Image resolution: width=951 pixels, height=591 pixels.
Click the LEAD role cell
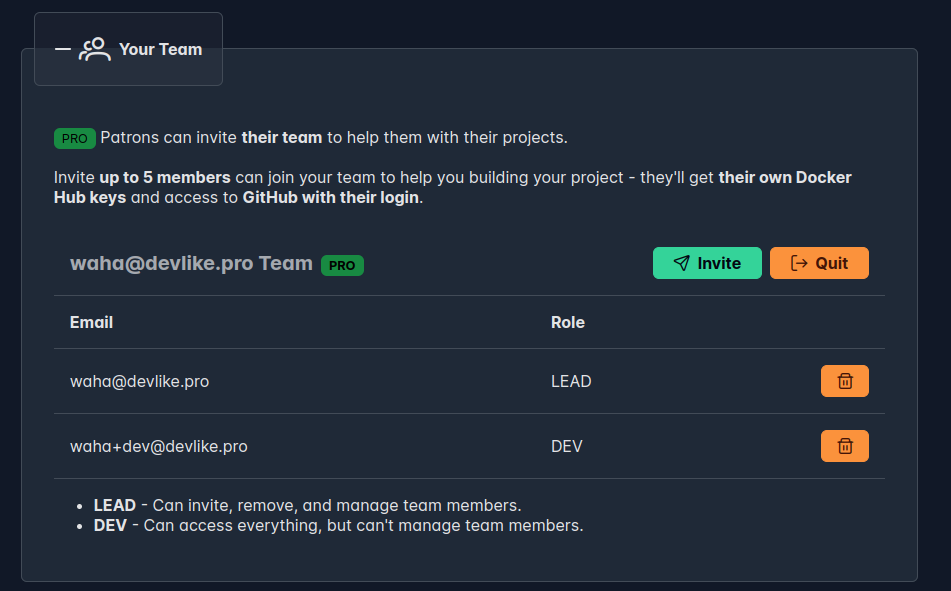[571, 381]
